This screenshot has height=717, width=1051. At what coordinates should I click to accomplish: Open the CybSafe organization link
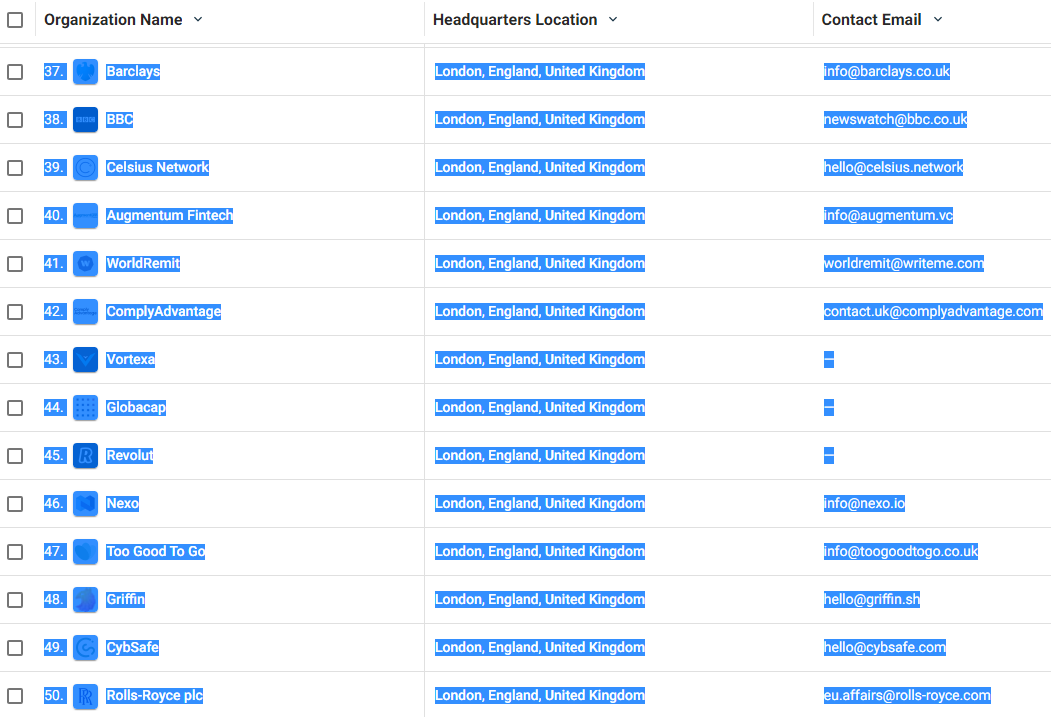(133, 647)
